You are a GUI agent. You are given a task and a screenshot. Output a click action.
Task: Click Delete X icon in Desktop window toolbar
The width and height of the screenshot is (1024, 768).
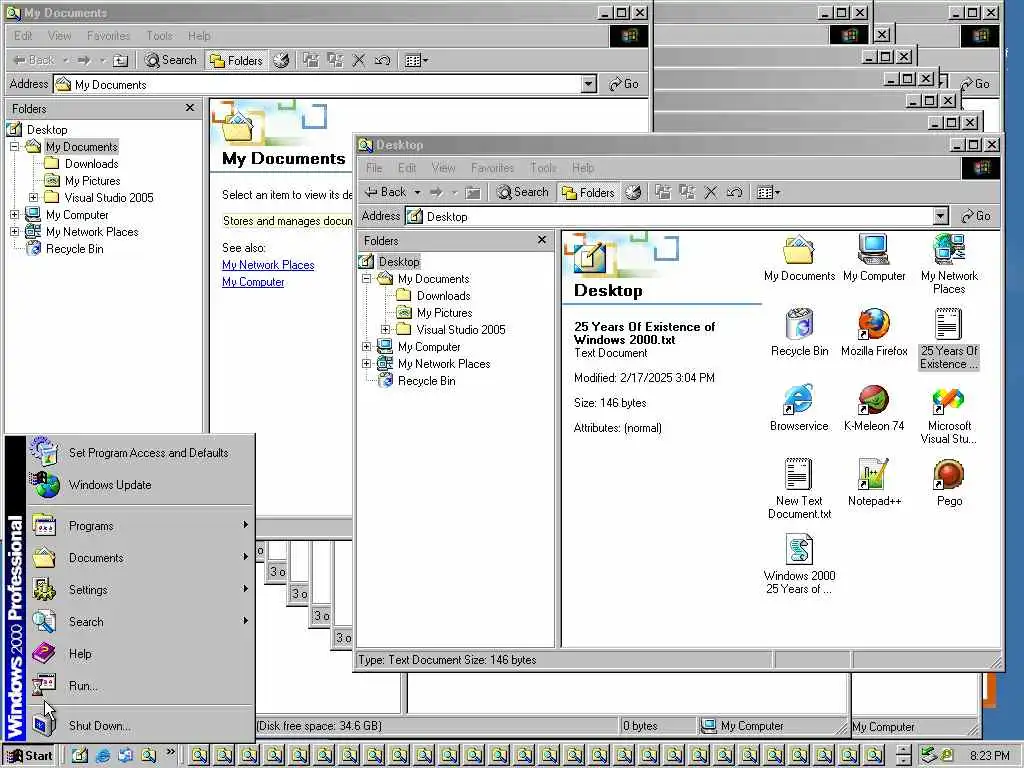pyautogui.click(x=711, y=192)
